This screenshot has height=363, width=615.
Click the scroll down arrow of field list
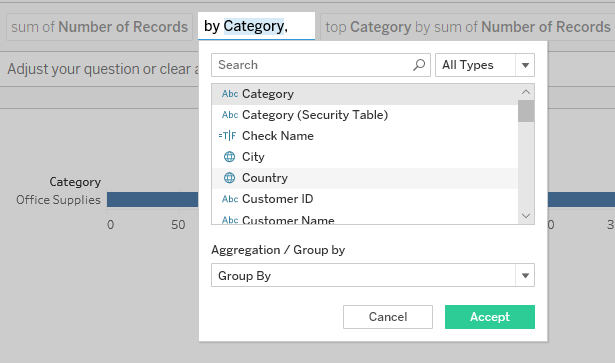pyautogui.click(x=526, y=216)
